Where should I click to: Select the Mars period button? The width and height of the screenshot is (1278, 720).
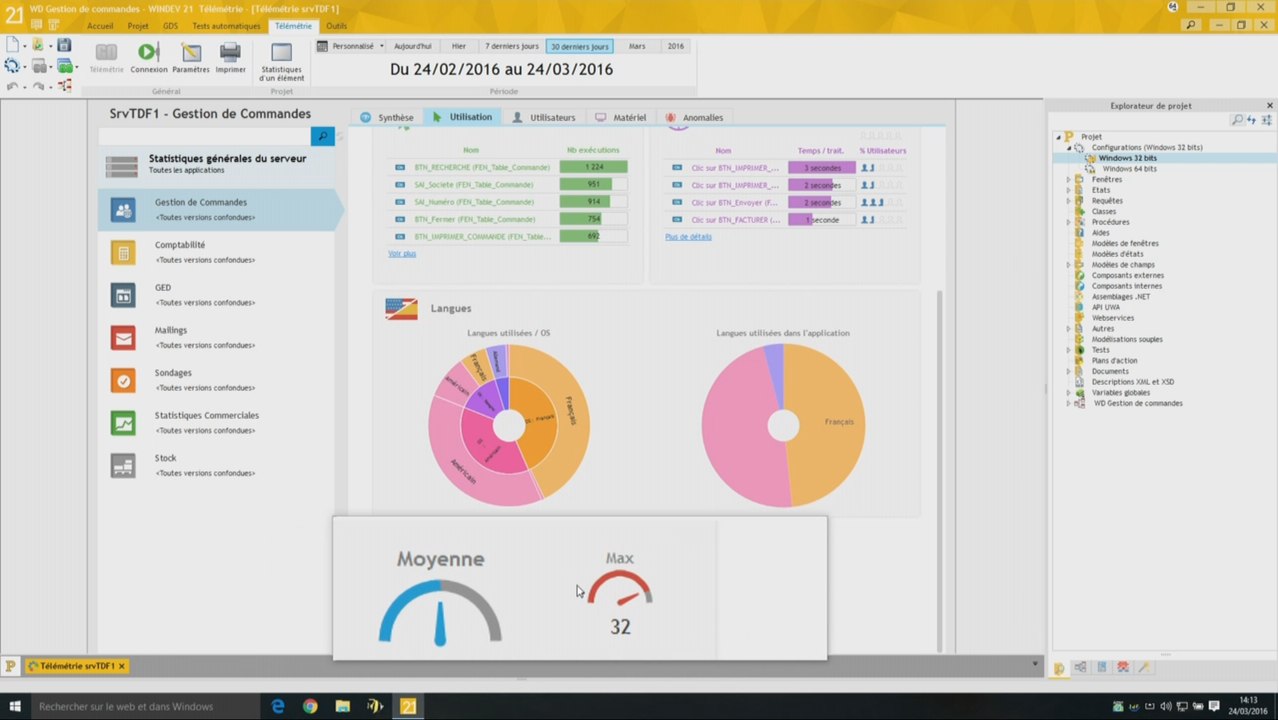[637, 46]
